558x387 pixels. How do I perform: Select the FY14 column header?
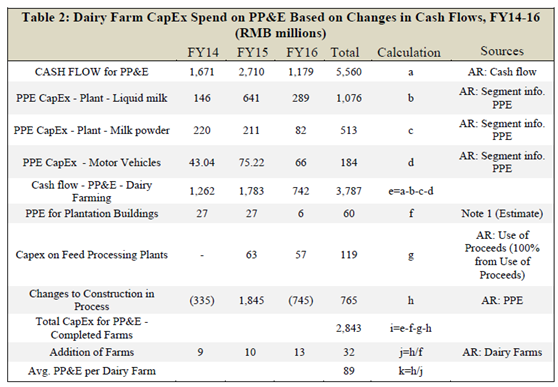pyautogui.click(x=202, y=52)
